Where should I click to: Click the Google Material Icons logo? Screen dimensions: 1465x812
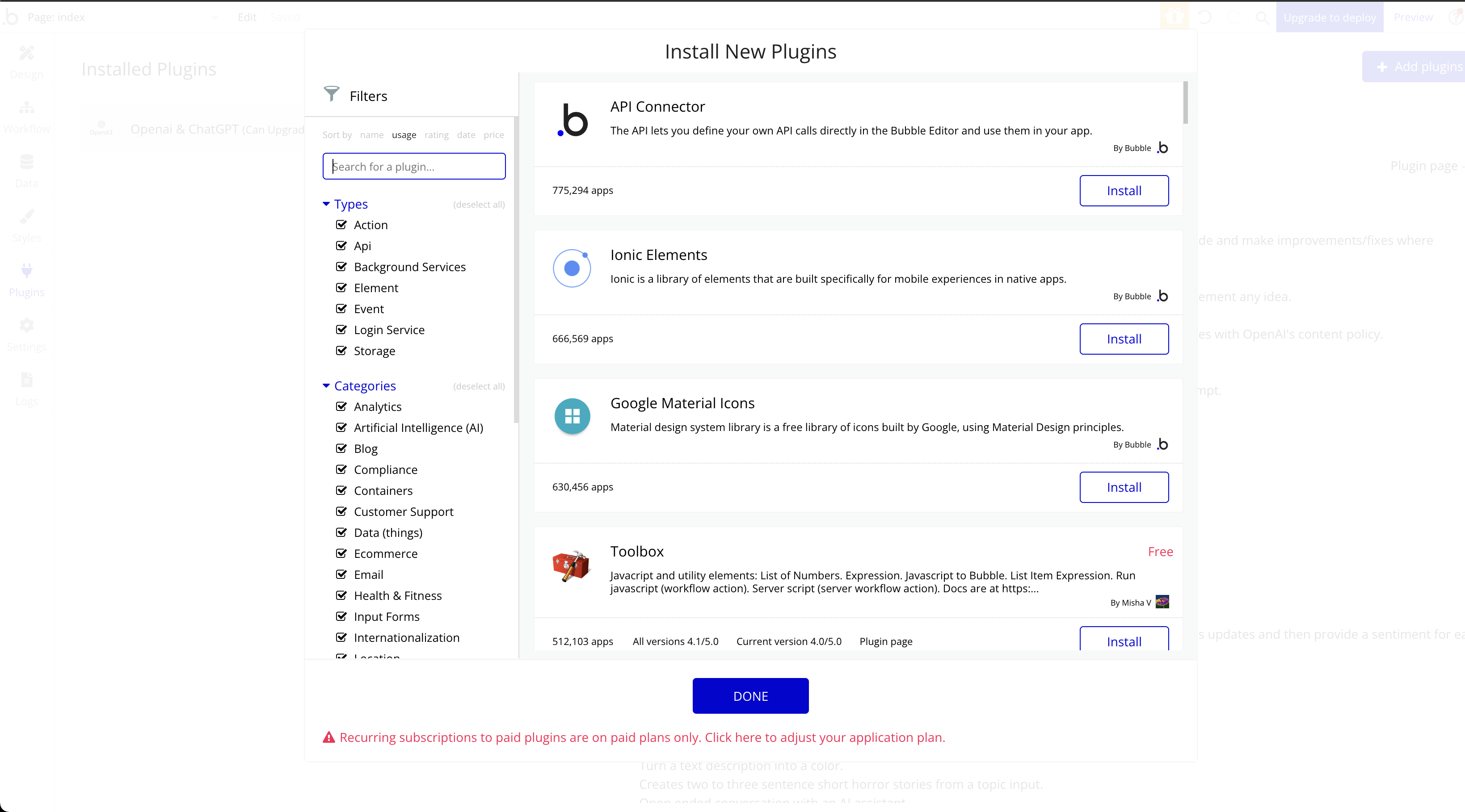point(572,416)
